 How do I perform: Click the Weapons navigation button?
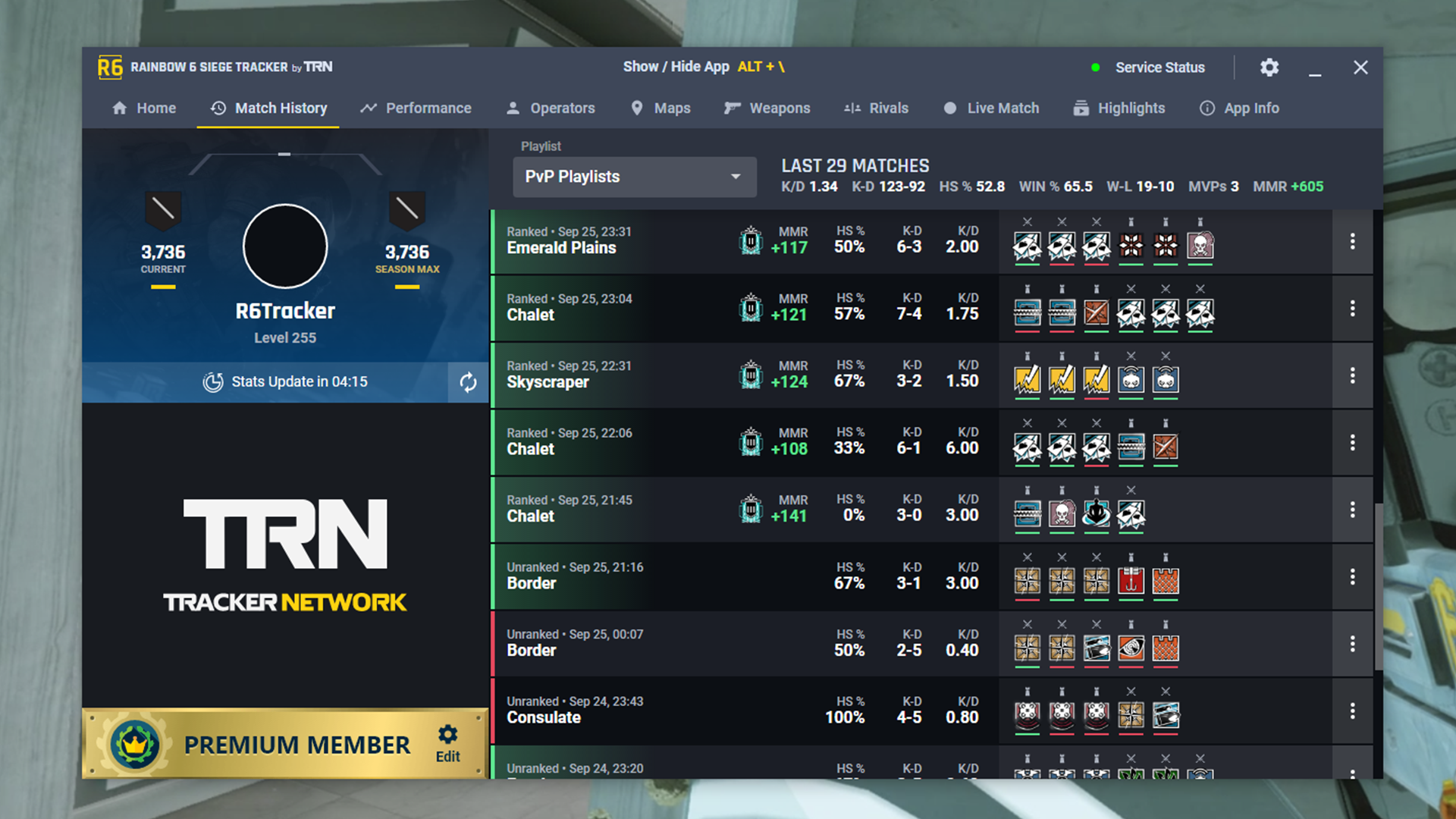pos(782,108)
